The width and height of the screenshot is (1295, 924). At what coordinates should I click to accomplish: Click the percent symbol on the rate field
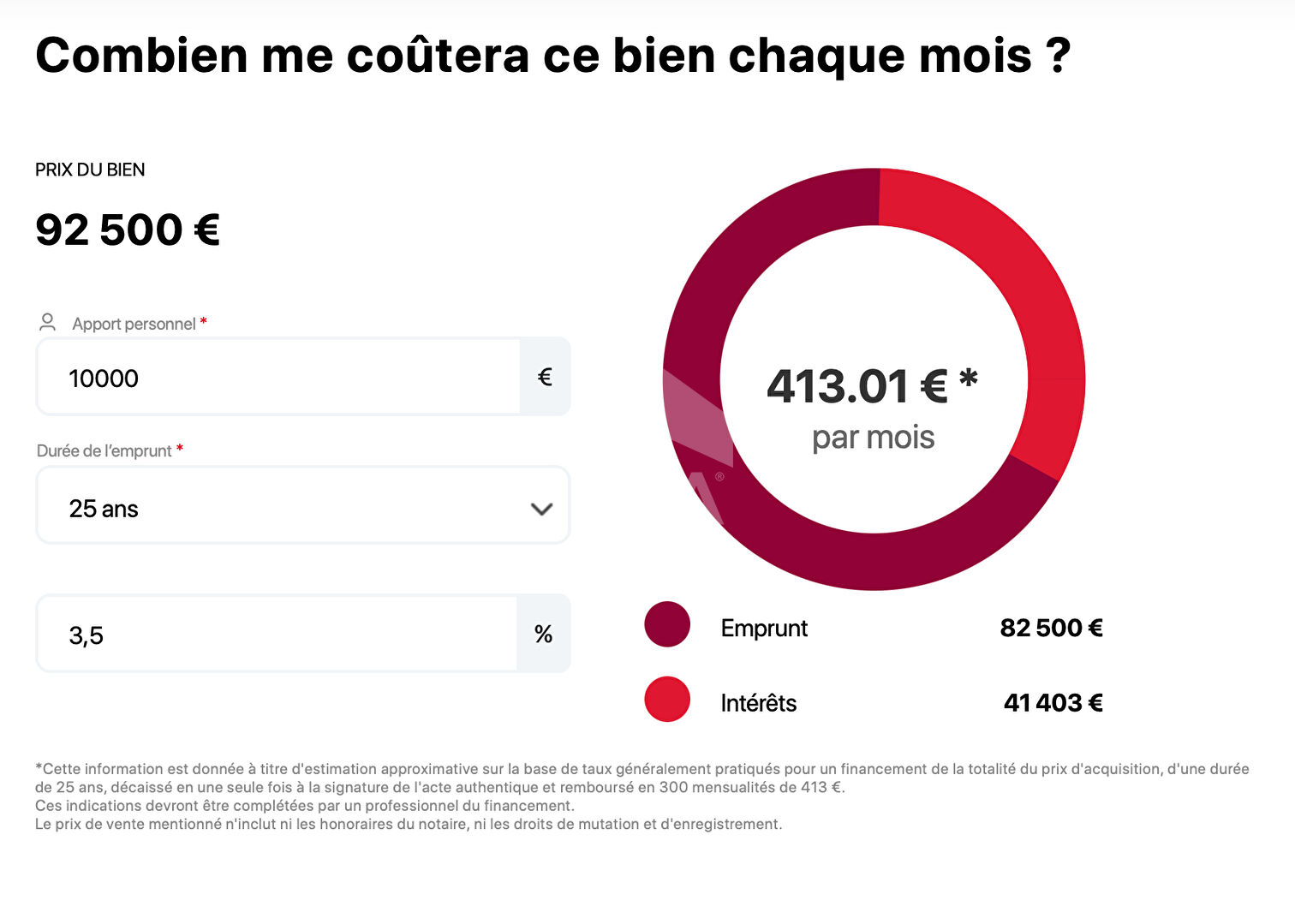point(543,634)
